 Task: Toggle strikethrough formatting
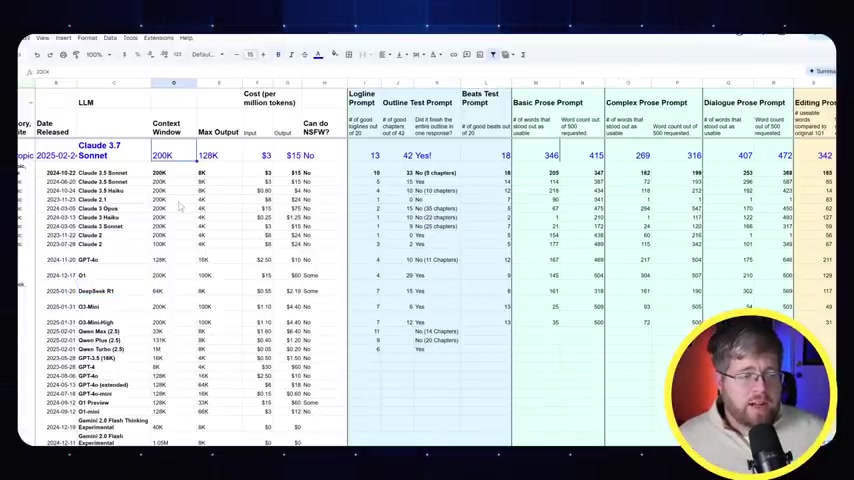pyautogui.click(x=304, y=55)
